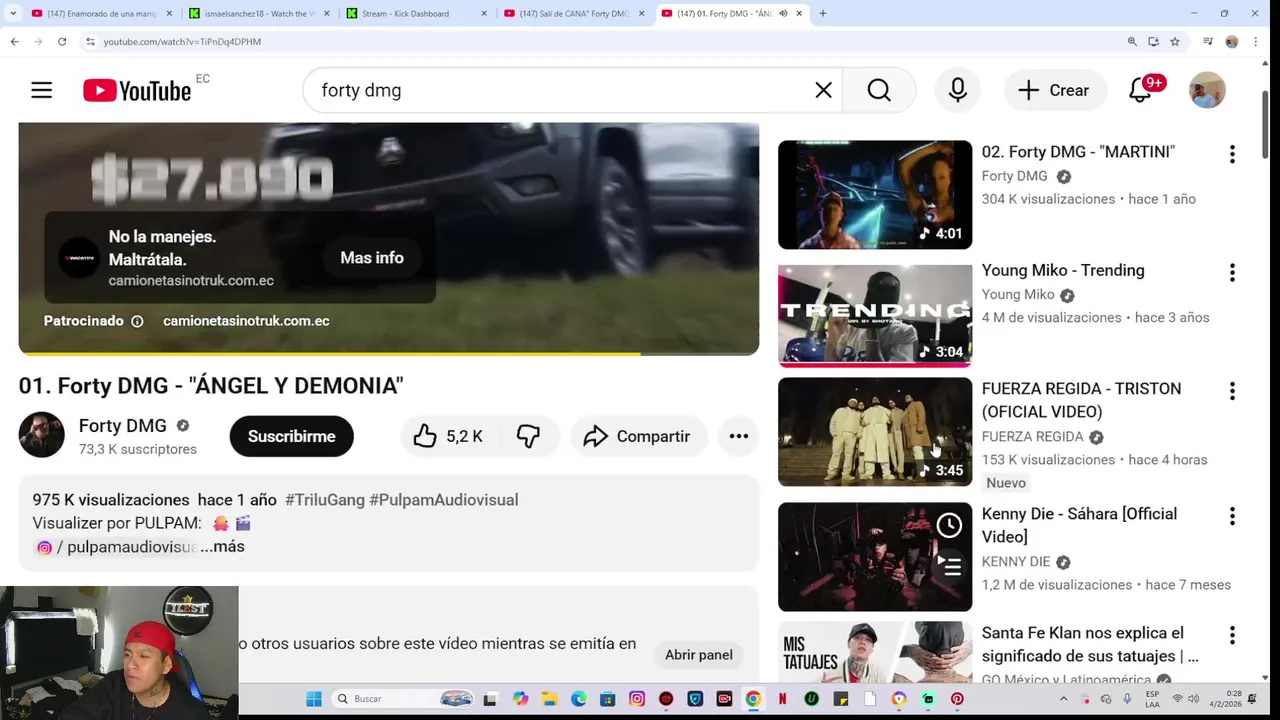Image resolution: width=1280 pixels, height=720 pixels.
Task: Expand the video description with ...más
Action: coord(222,547)
